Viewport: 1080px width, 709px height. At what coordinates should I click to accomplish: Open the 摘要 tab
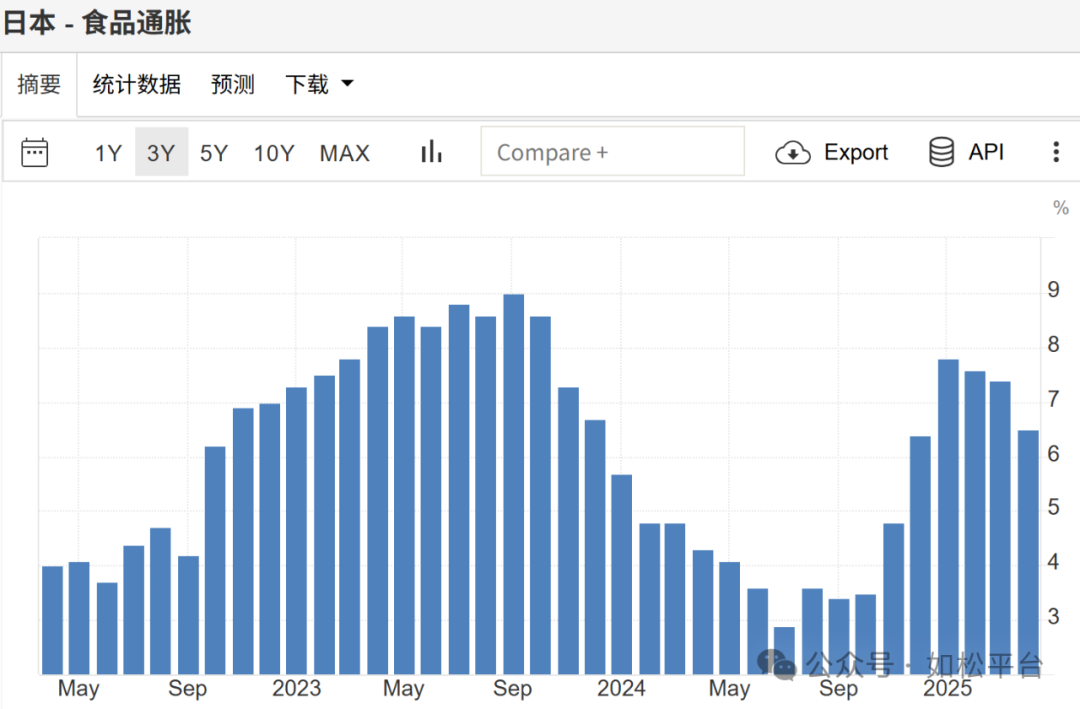point(39,84)
